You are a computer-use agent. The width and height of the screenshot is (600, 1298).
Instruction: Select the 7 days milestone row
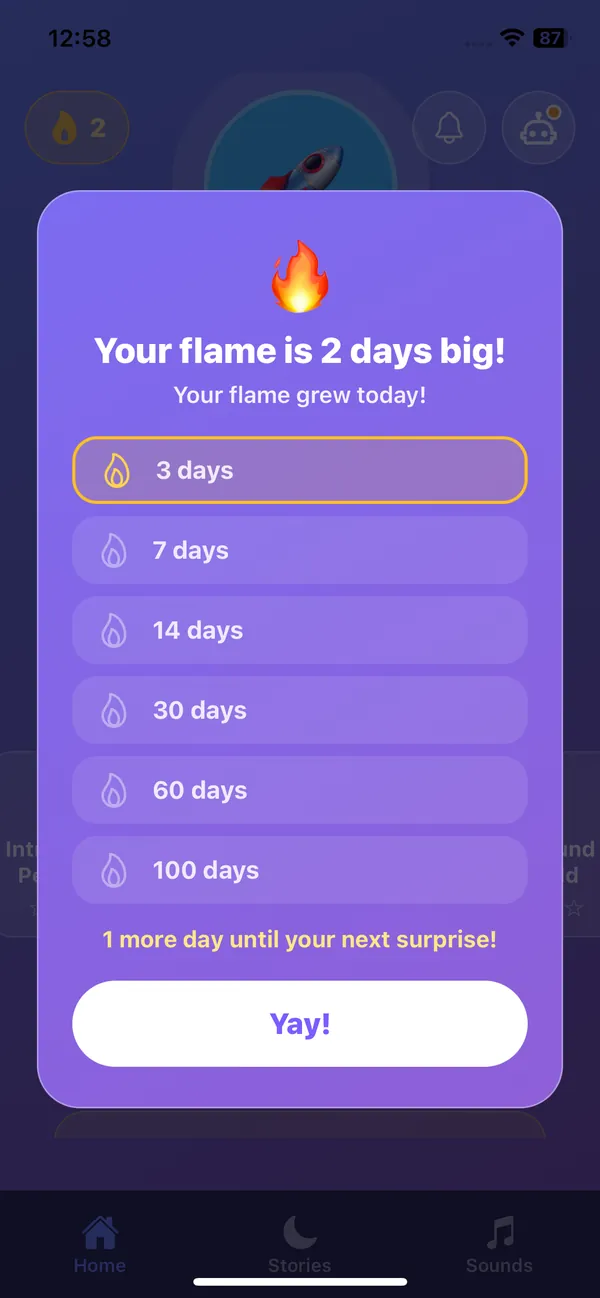[x=300, y=550]
